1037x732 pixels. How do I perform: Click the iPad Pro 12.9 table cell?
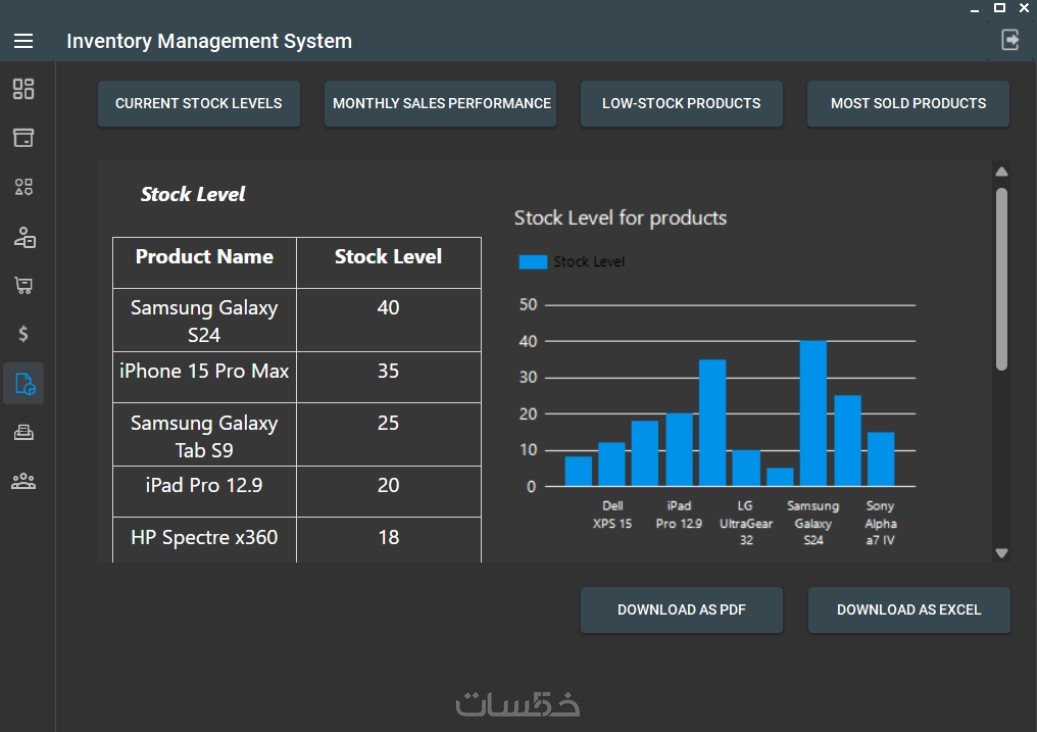204,491
